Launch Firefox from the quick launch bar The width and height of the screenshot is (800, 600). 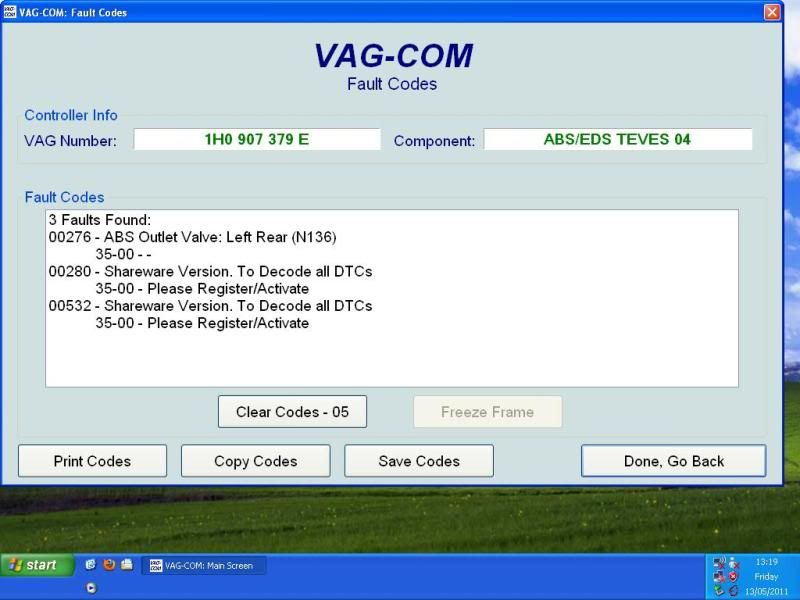(x=109, y=564)
